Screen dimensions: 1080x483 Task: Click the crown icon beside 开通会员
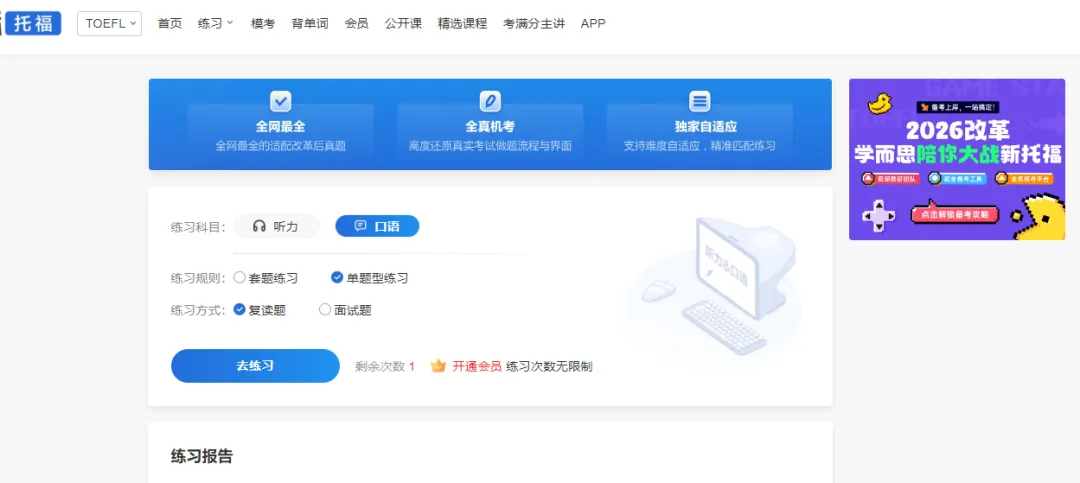pos(439,366)
